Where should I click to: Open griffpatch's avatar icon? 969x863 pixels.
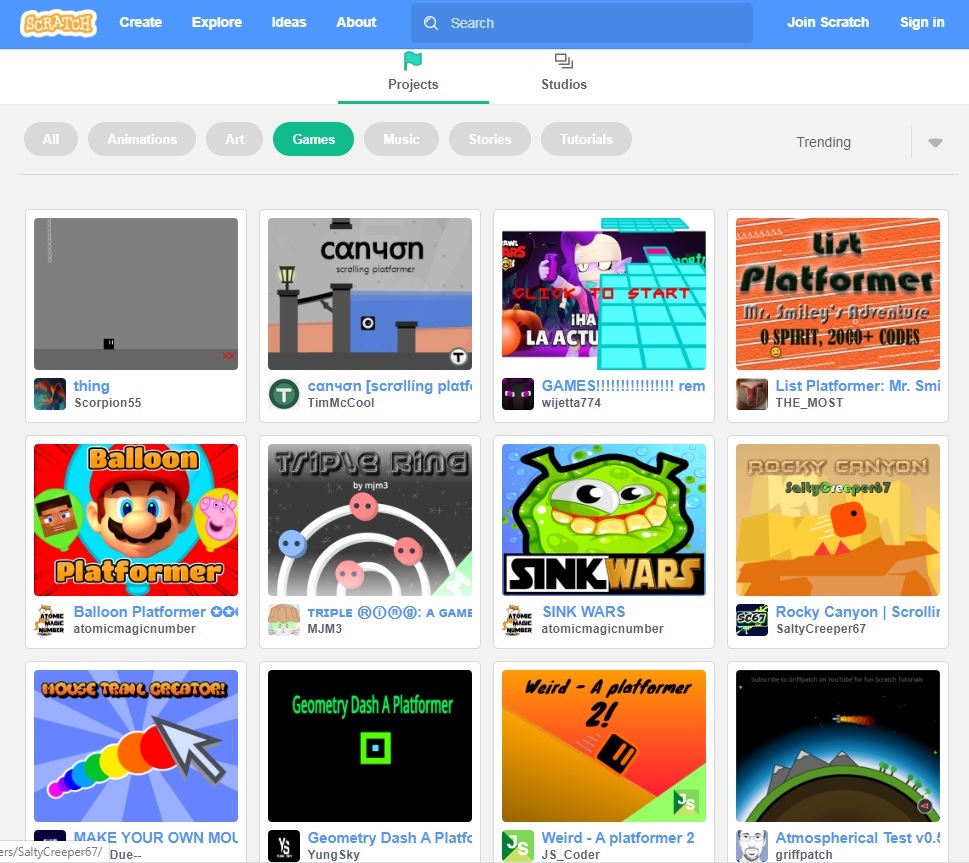[752, 846]
